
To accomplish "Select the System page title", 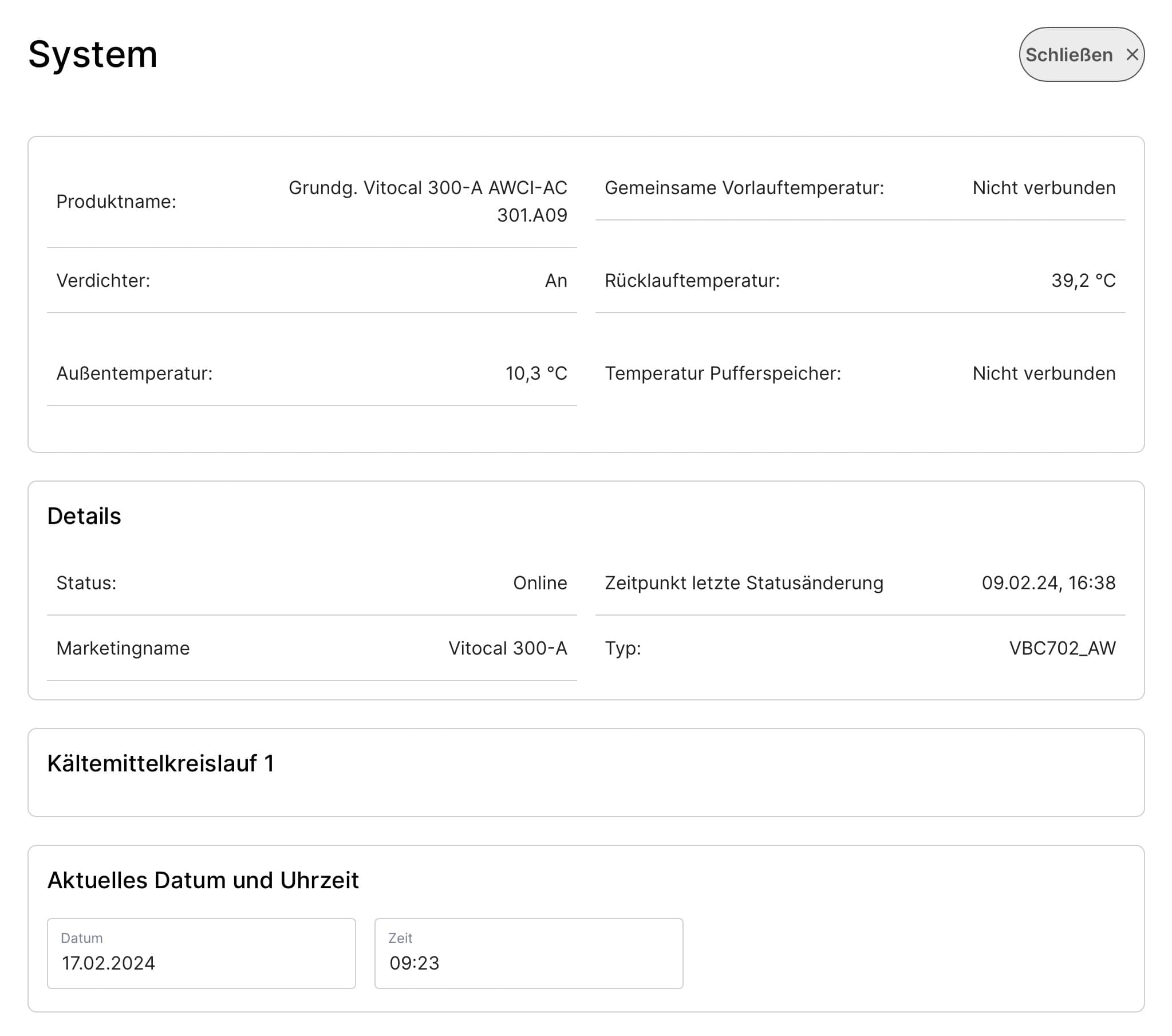I will coord(93,54).
